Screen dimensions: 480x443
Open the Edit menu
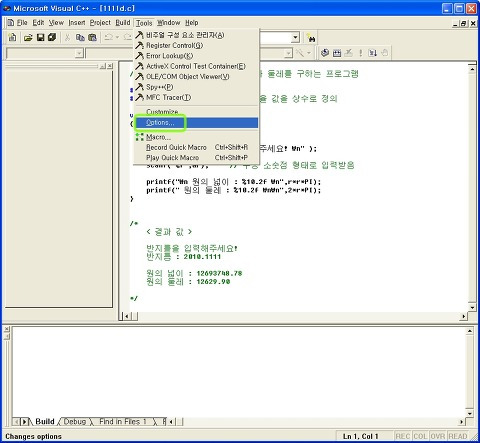[x=38, y=23]
